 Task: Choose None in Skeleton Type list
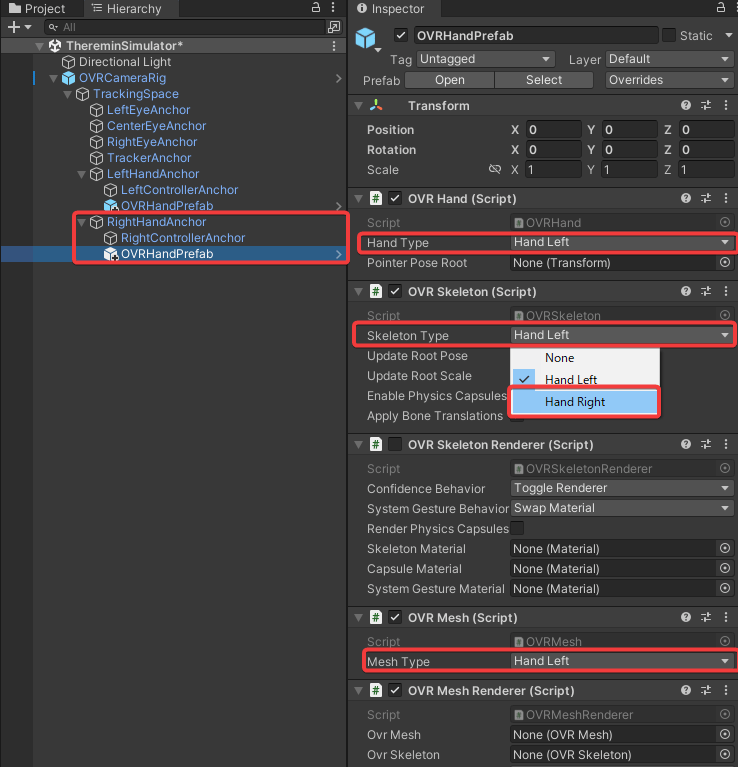(x=585, y=358)
